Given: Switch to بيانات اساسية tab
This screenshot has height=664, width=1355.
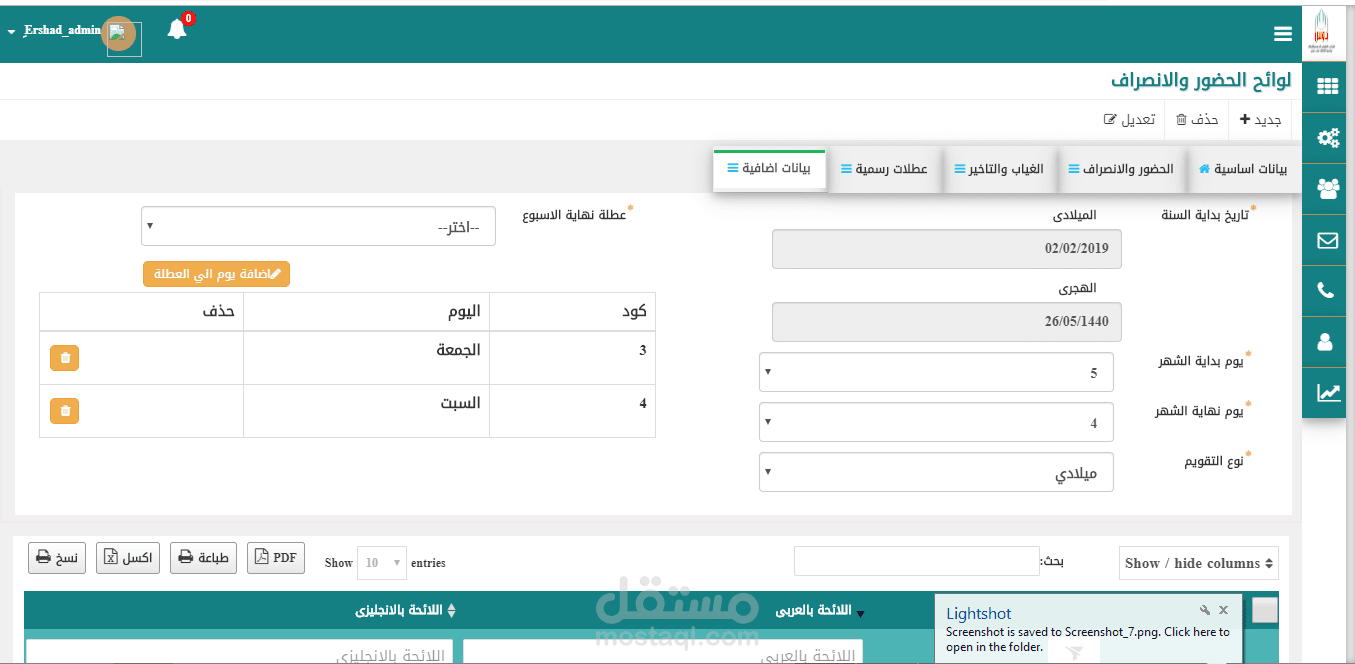Looking at the screenshot, I should (x=1243, y=169).
